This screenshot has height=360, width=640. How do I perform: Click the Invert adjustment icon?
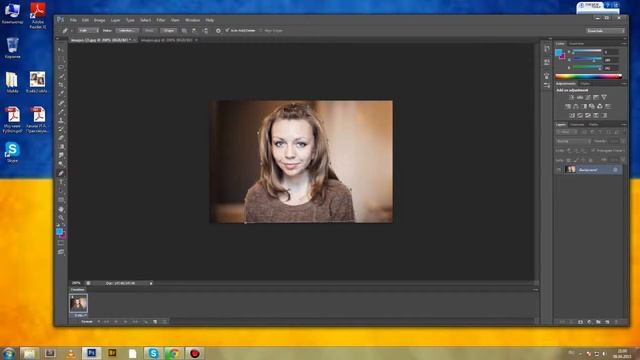click(572, 116)
